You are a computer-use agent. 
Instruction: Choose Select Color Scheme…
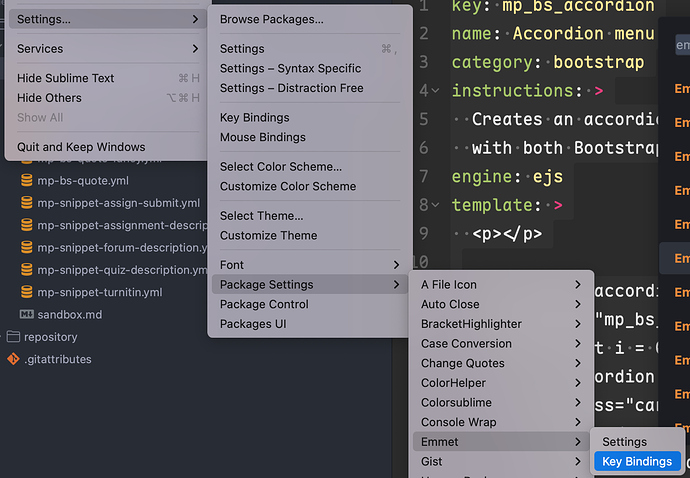[310, 167]
